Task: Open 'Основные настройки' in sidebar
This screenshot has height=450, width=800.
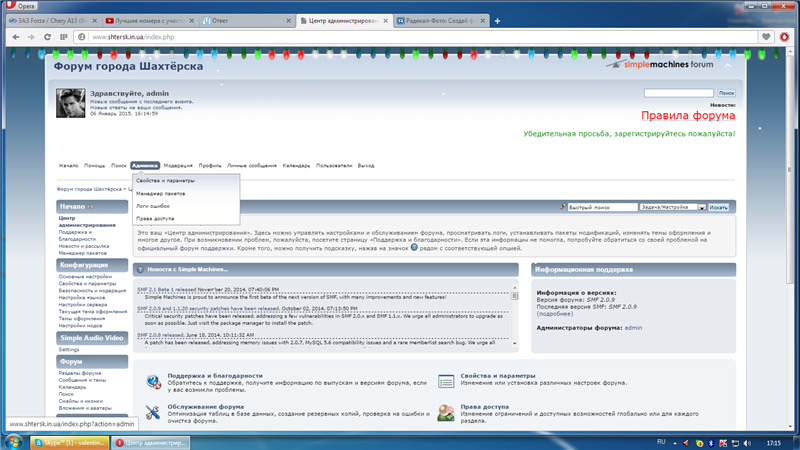Action: (x=85, y=277)
